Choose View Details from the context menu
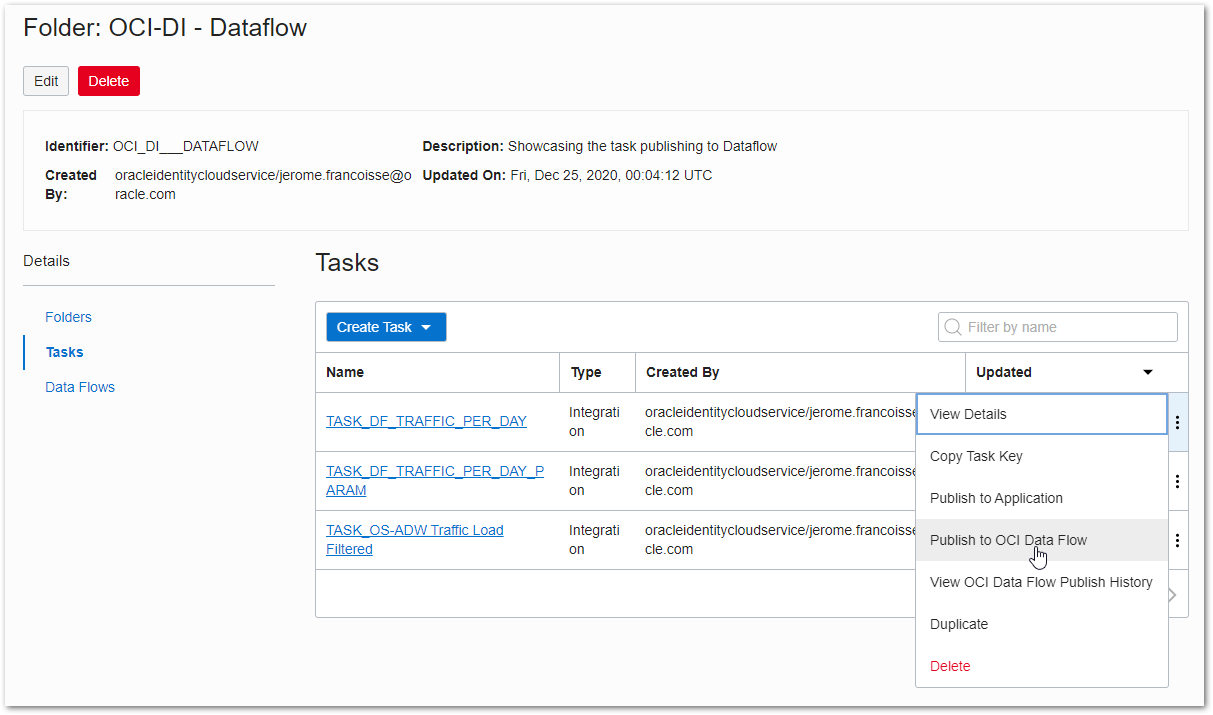This screenshot has width=1213, height=715. pyautogui.click(x=968, y=414)
